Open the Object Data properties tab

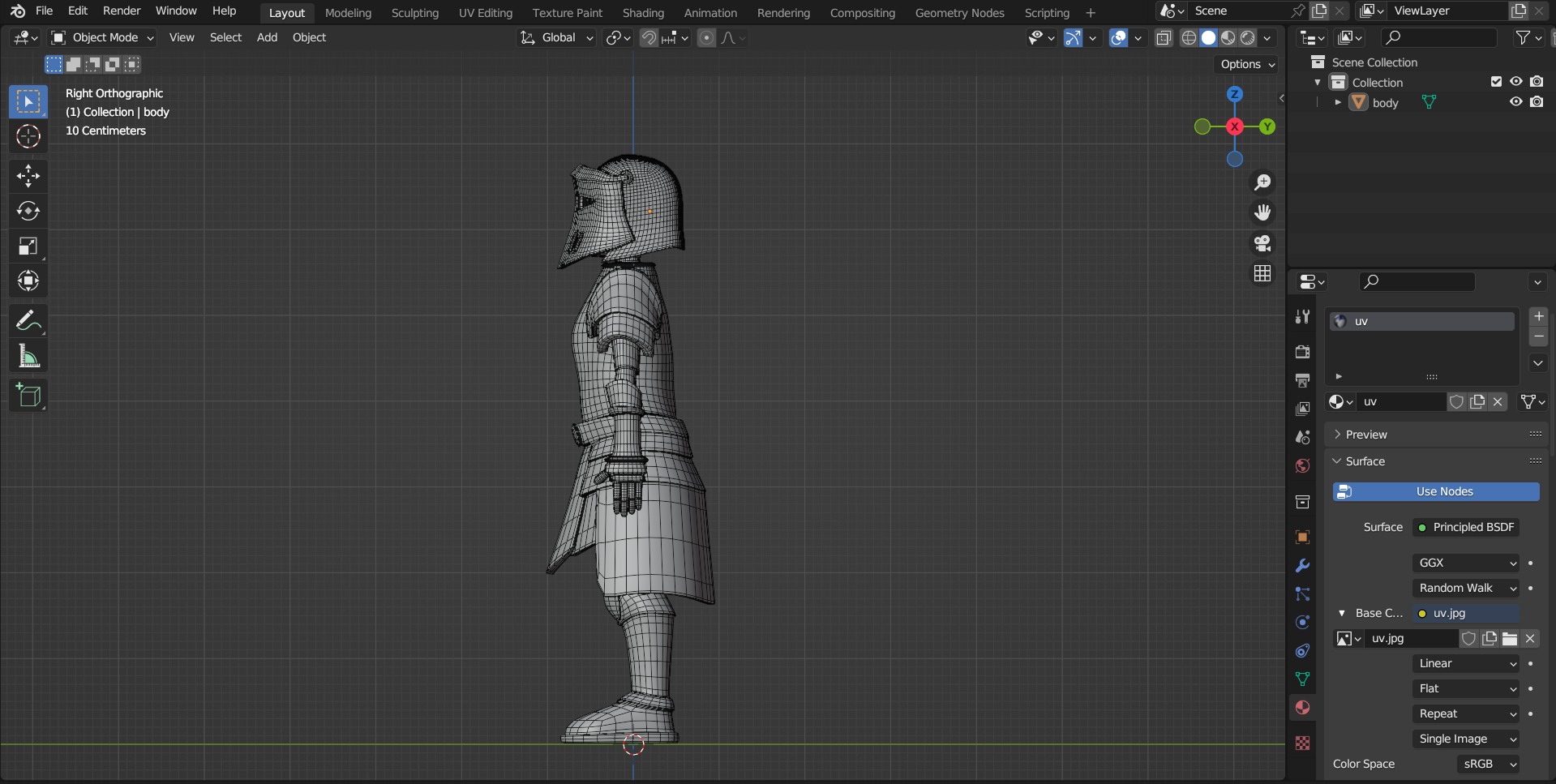coord(1303,679)
